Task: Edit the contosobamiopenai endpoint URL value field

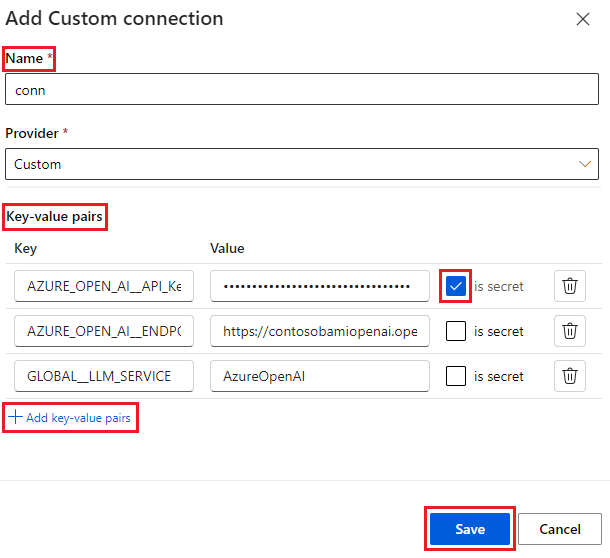Action: (320, 331)
